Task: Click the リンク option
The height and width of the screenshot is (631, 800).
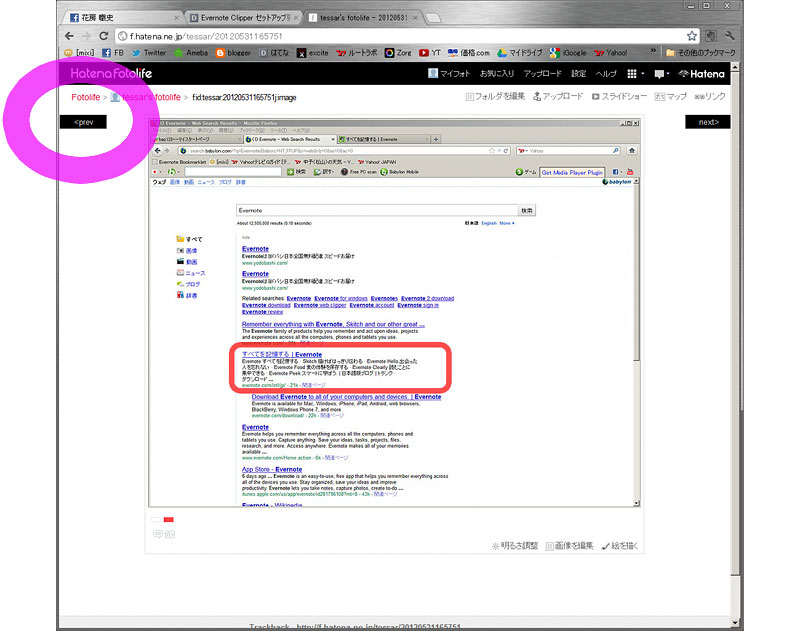Action: click(x=710, y=96)
